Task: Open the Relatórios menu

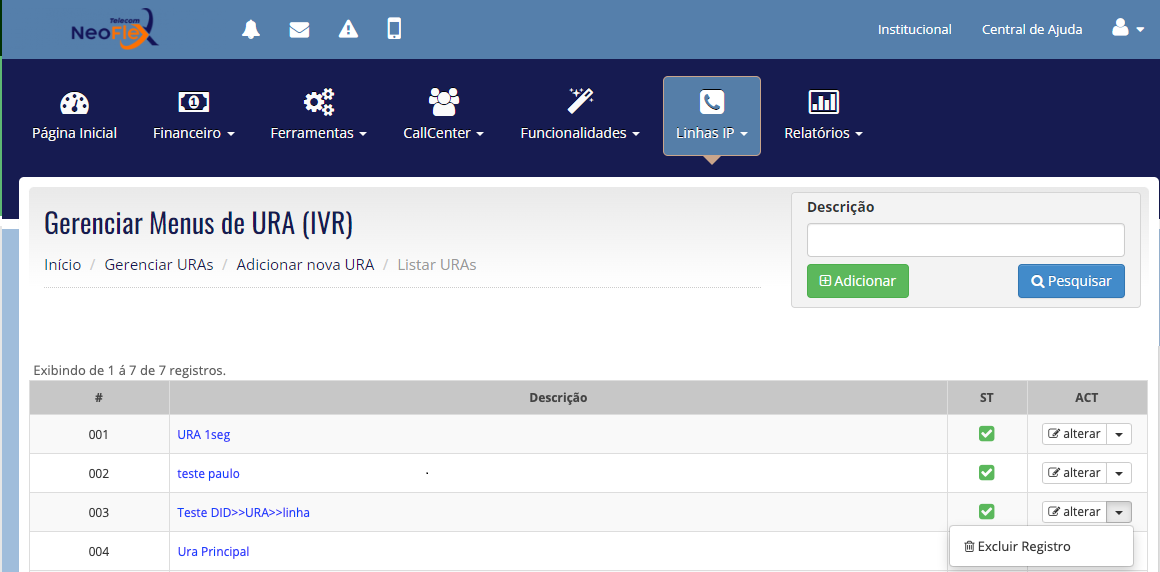Action: [823, 116]
